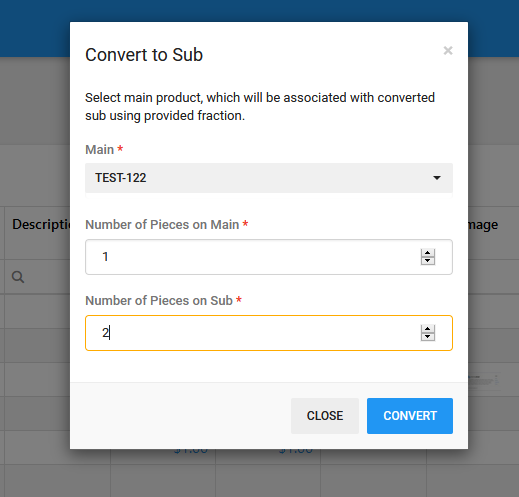Select the Image column header
The height and width of the screenshot is (497, 519).
click(483, 225)
